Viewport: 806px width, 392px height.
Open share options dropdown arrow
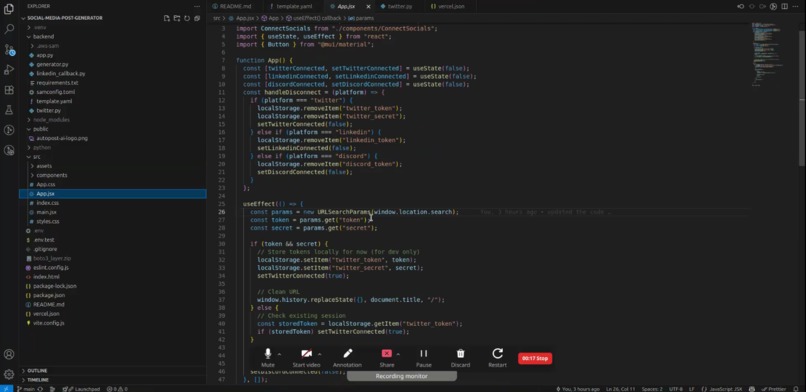[x=398, y=354]
